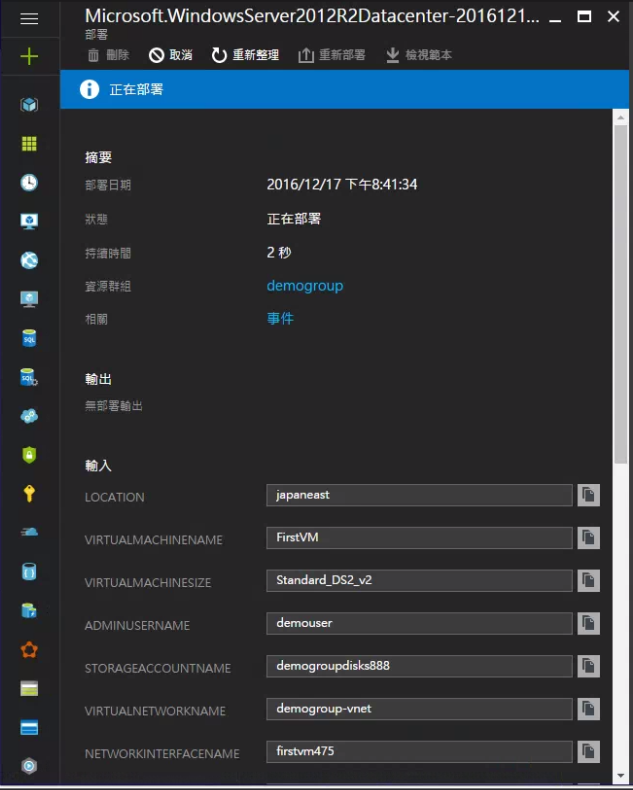The width and height of the screenshot is (633, 790).
Task: Click the 正在部署 info banner
Action: [x=344, y=89]
